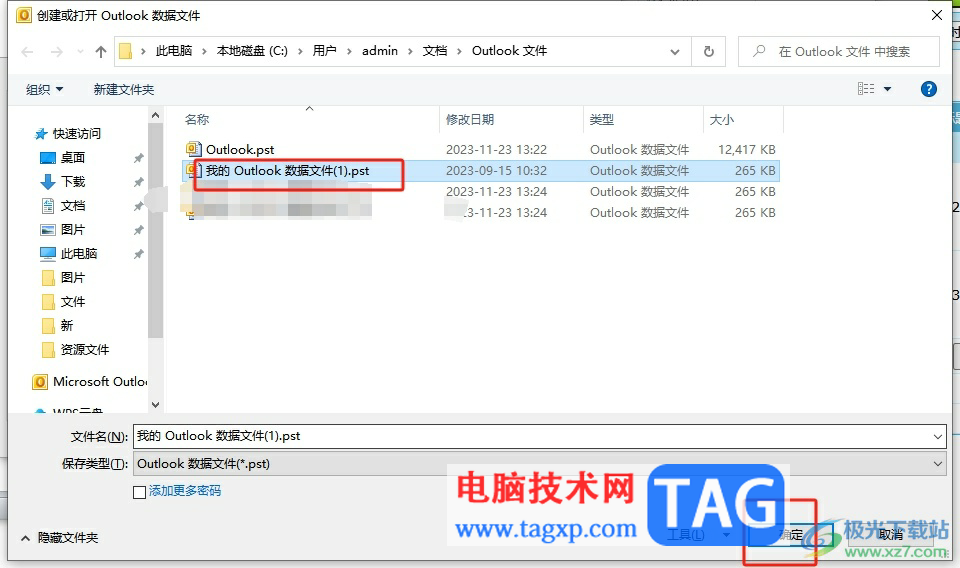
Task: Click the search box for Outlook 文件
Action: tap(838, 52)
